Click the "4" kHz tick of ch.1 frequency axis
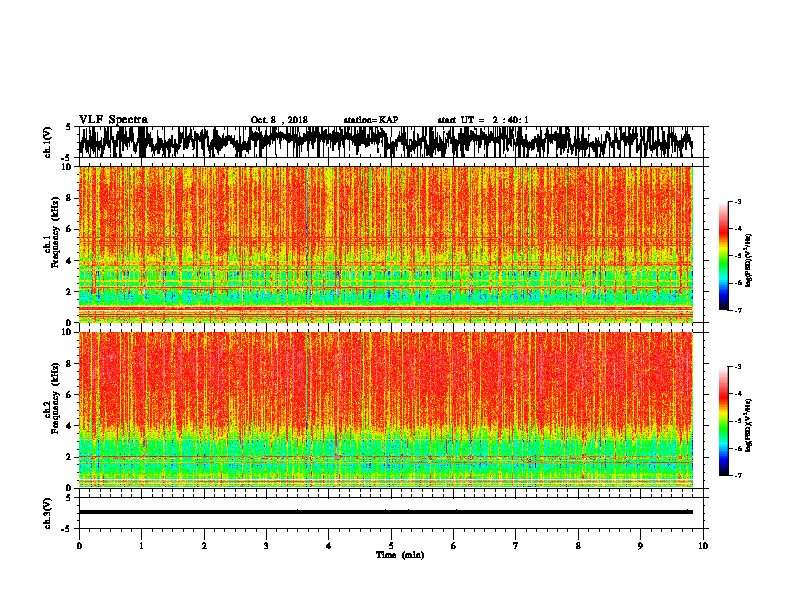The image size is (792, 612). tap(70, 261)
